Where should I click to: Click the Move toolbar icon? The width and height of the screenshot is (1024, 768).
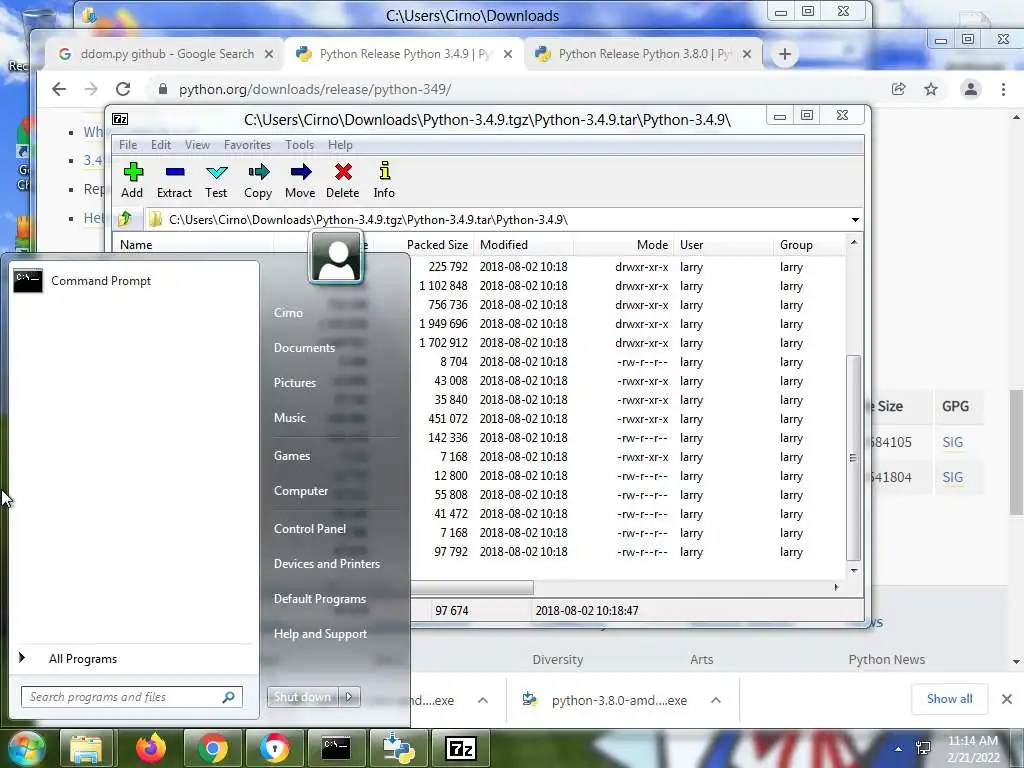coord(300,180)
